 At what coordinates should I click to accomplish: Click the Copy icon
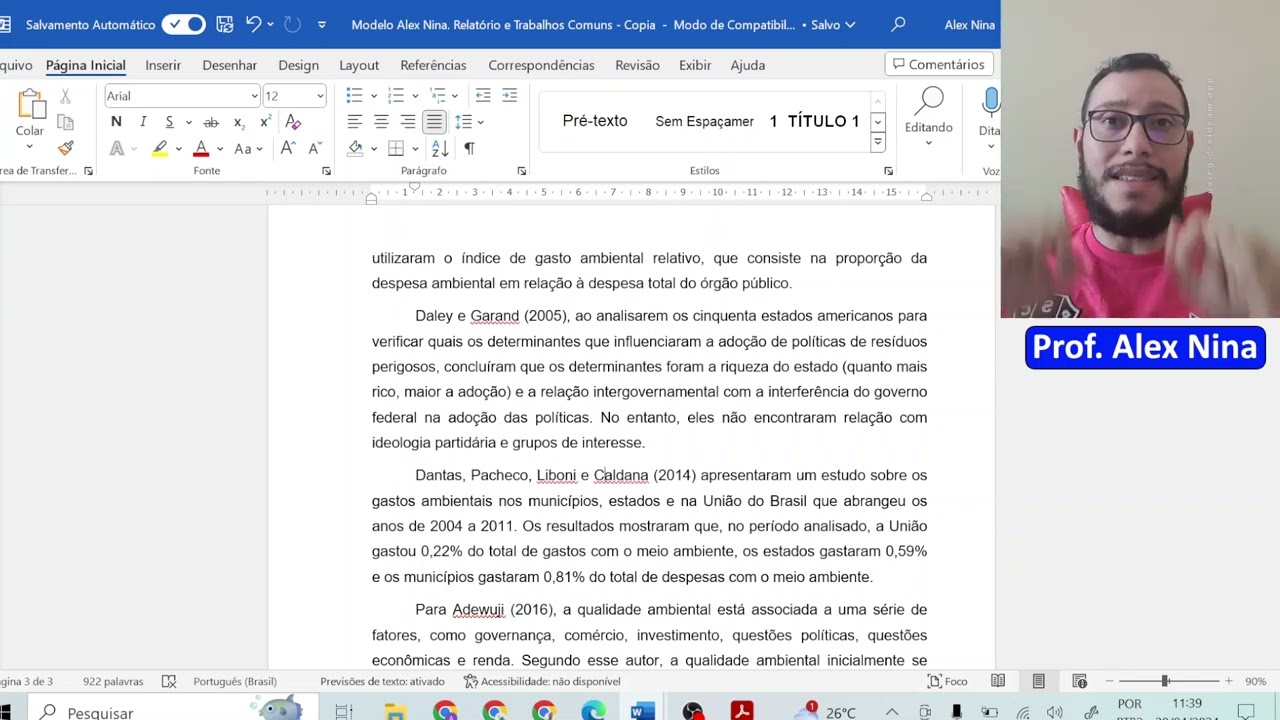point(65,122)
